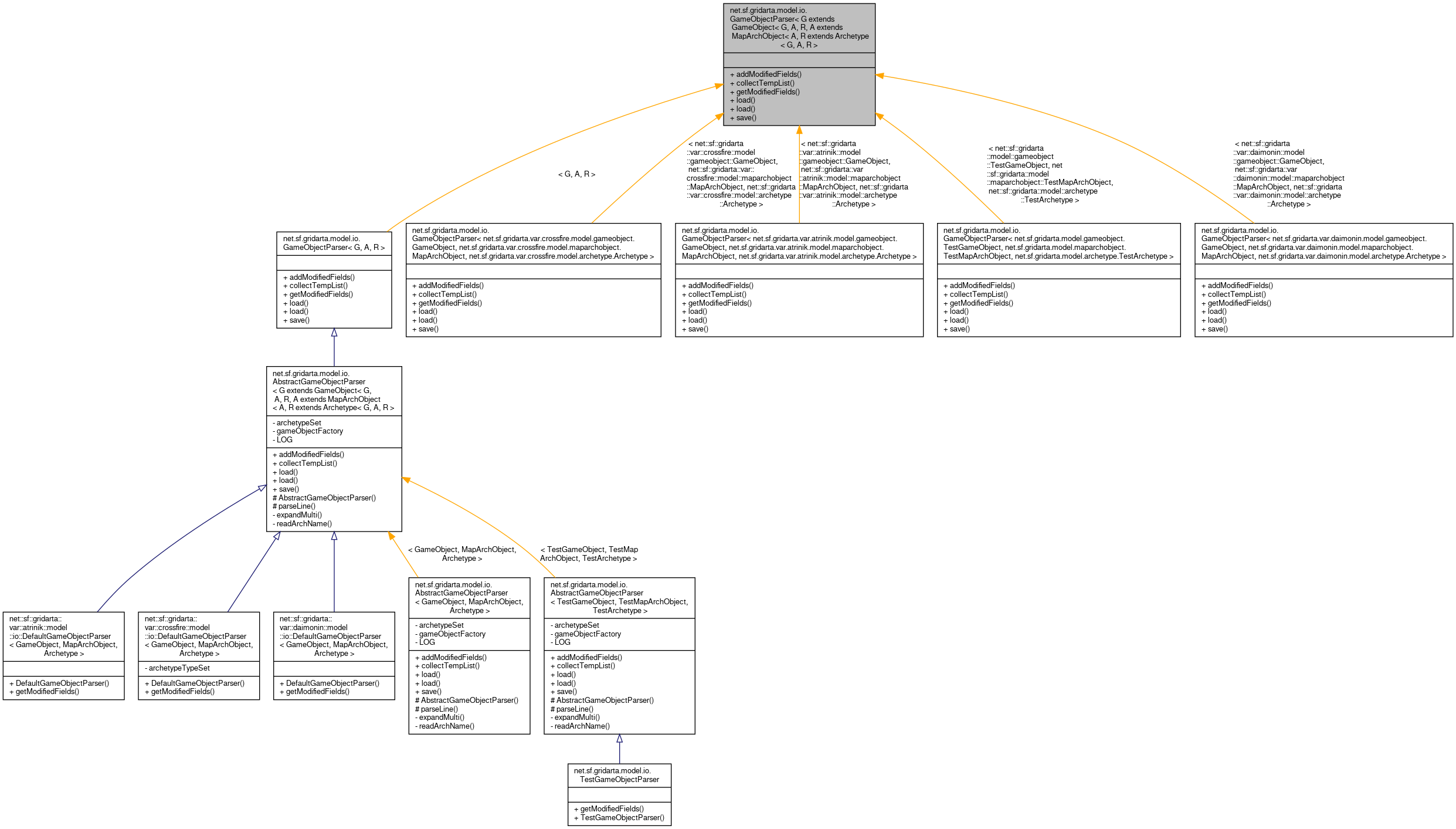The width and height of the screenshot is (1456, 829).
Task: Expand the archetypeSet field entry
Action: tap(296, 422)
